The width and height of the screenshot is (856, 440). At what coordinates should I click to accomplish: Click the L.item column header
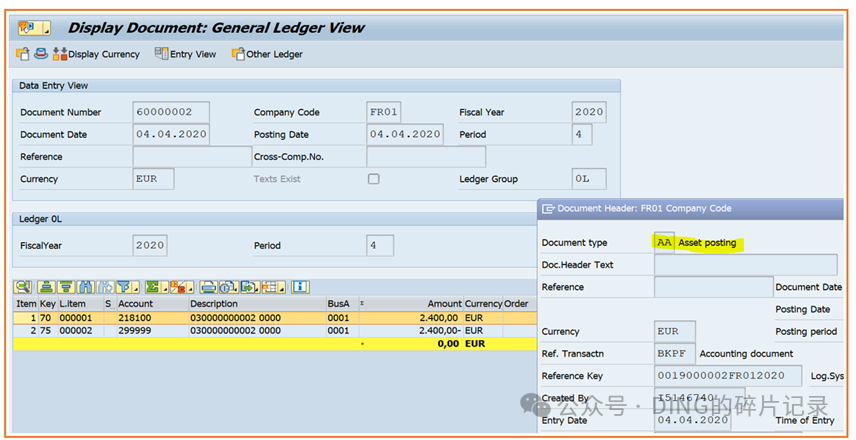tap(80, 304)
